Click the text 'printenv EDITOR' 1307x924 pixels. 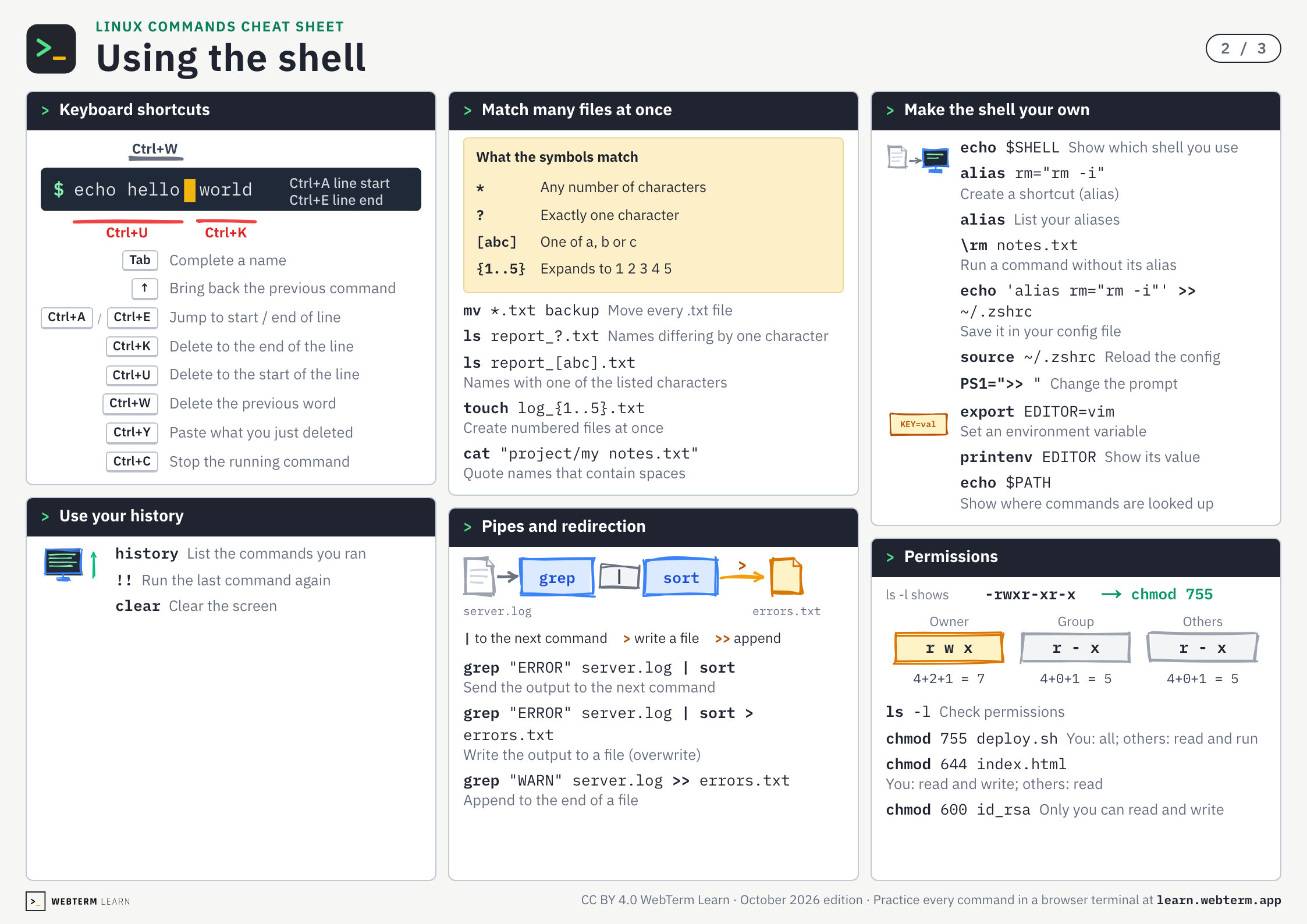click(1028, 457)
